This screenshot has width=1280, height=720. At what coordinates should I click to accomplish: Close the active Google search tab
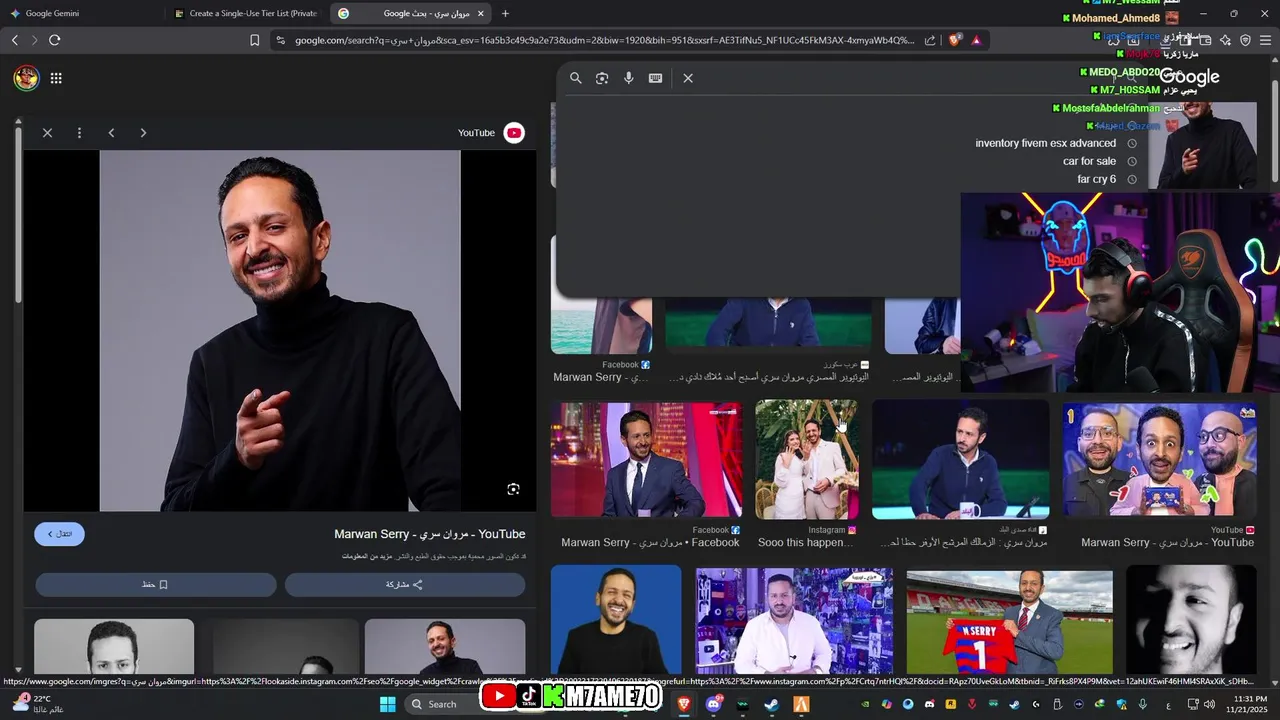481,13
